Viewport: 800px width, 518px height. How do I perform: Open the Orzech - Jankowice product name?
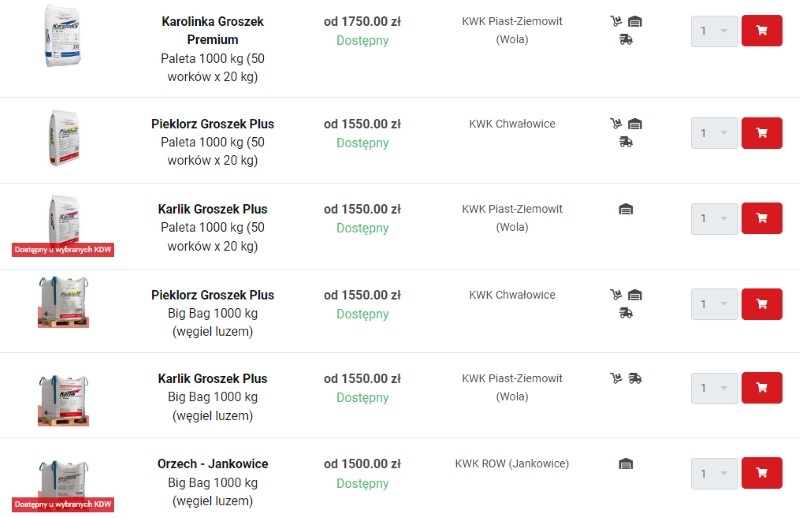pyautogui.click(x=212, y=464)
